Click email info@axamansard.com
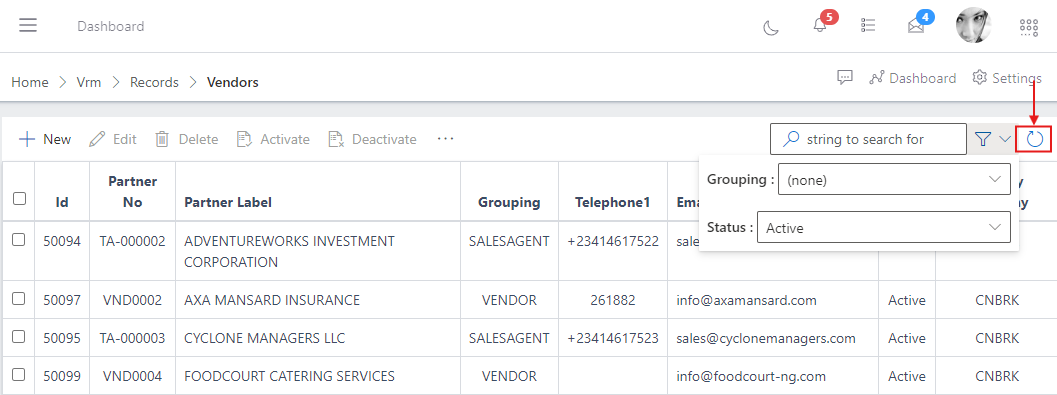This screenshot has height=395, width=1057. click(x=747, y=300)
